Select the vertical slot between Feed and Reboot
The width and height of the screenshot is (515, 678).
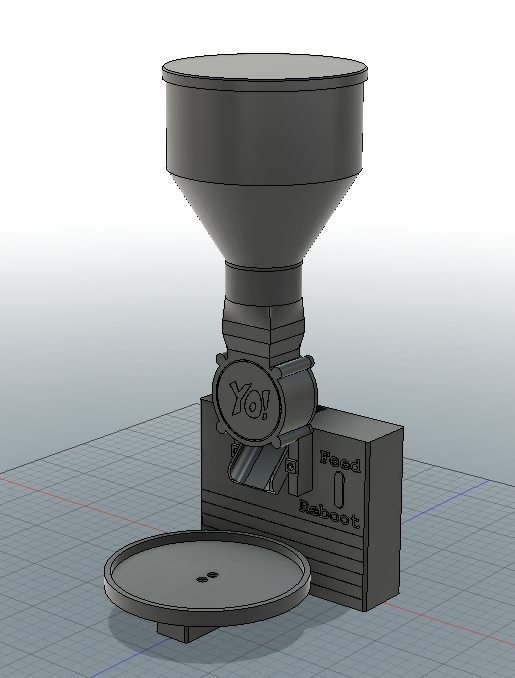coord(339,489)
